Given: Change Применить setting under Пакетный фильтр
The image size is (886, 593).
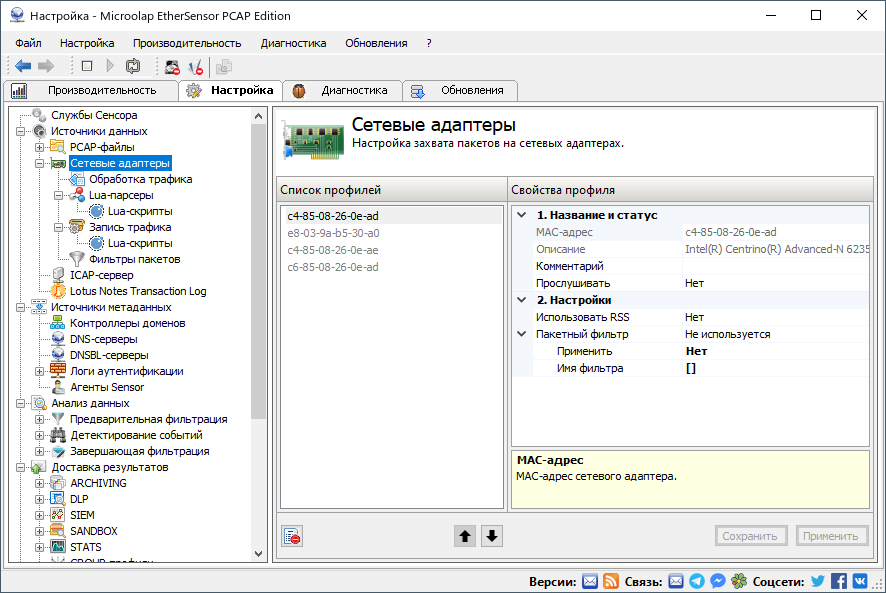Looking at the screenshot, I should click(695, 349).
